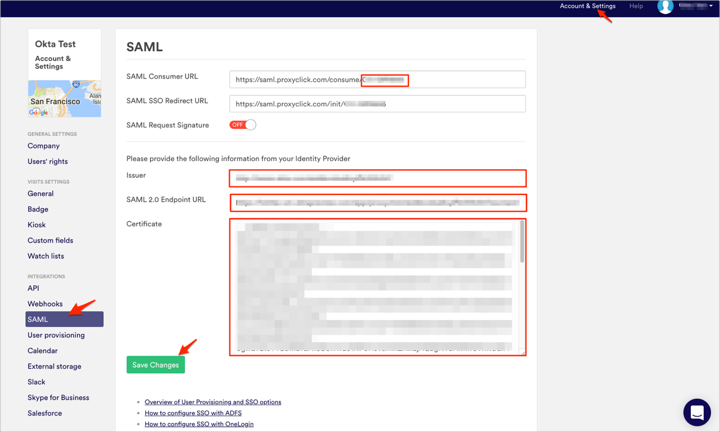
Task: Select the SAML Consumer URL field
Action: pos(377,79)
